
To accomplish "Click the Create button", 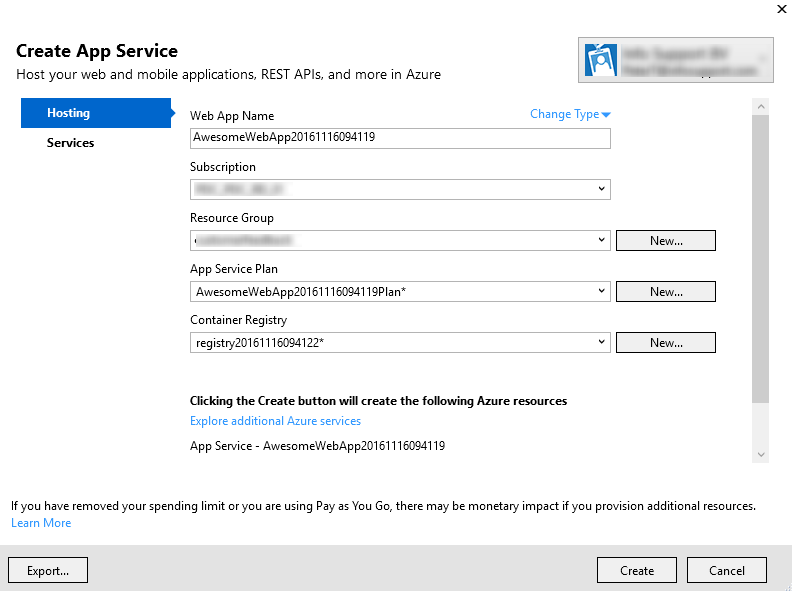I will click(637, 570).
